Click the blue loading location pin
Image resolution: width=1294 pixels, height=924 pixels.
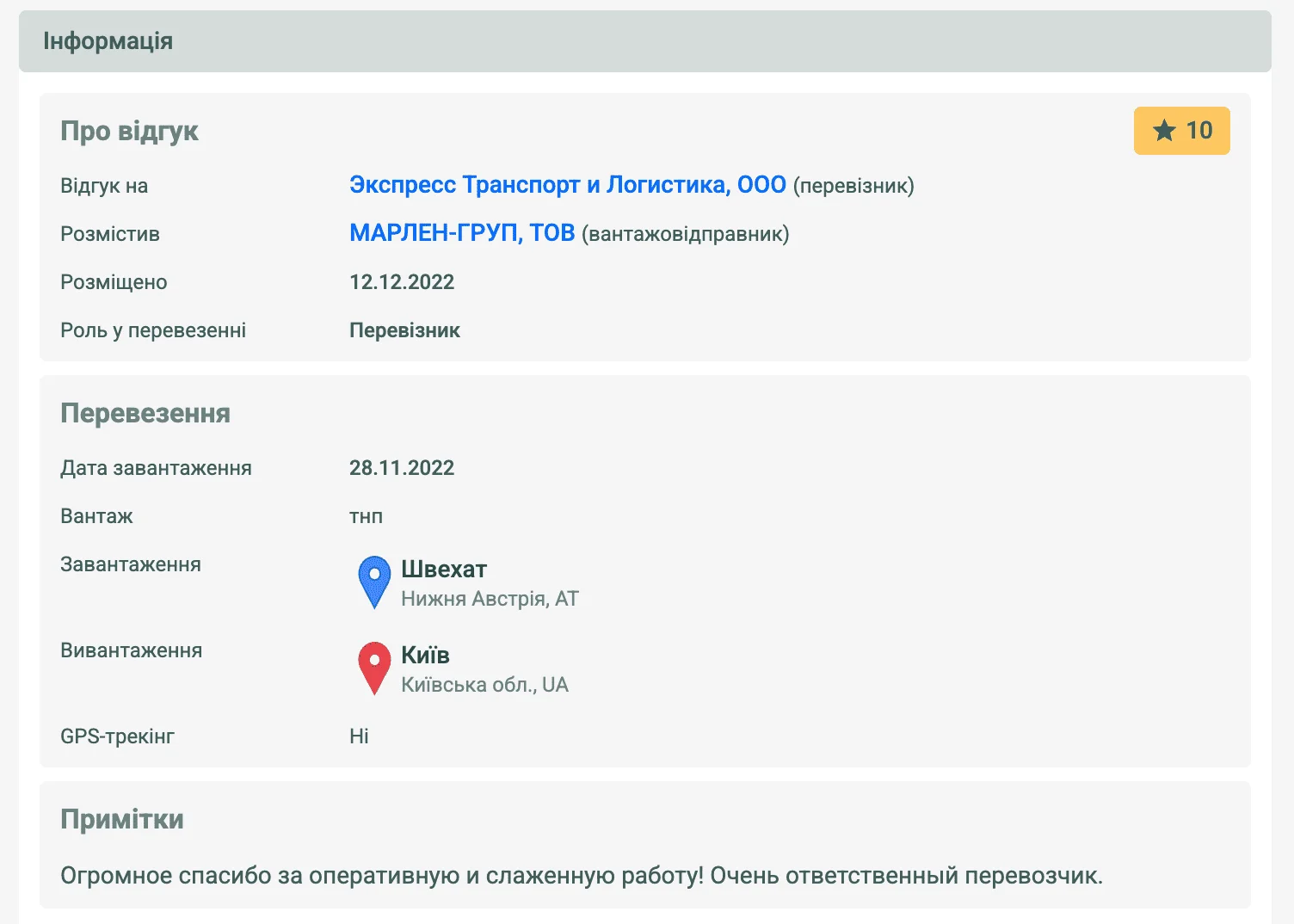pyautogui.click(x=374, y=581)
